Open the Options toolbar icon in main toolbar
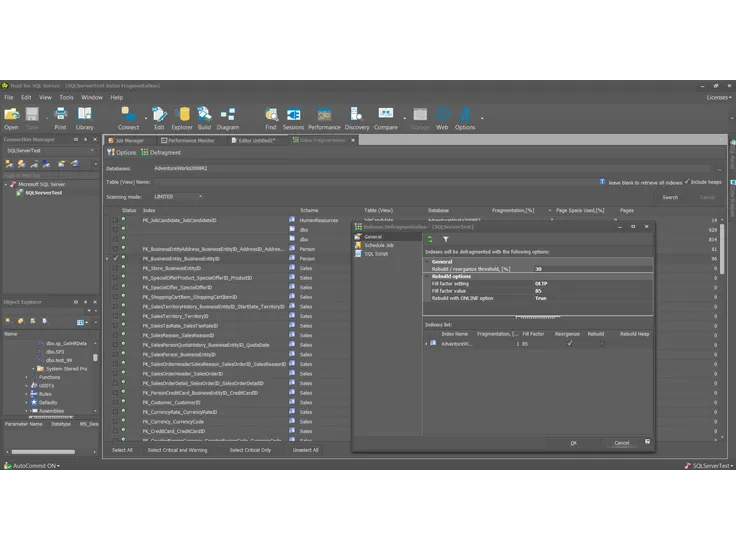The image size is (736, 550). 465,114
